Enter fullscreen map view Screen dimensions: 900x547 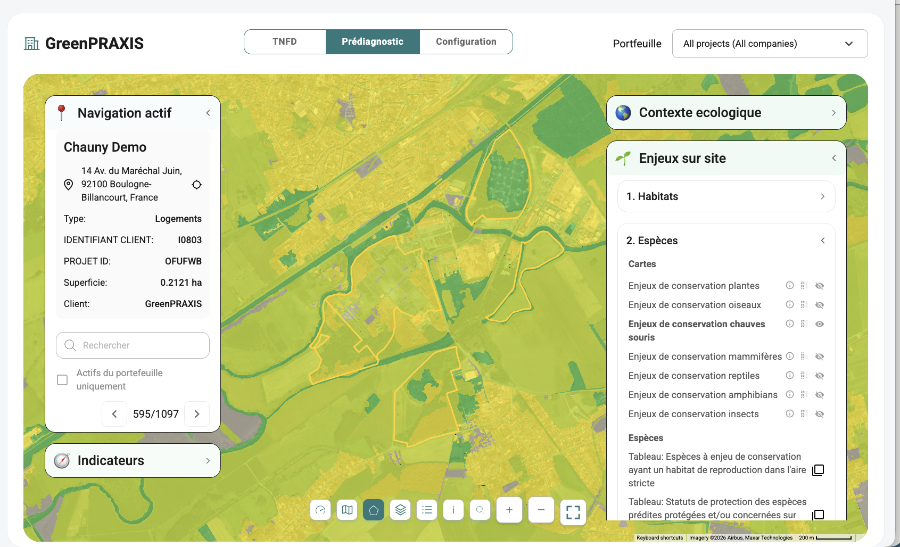tap(572, 512)
